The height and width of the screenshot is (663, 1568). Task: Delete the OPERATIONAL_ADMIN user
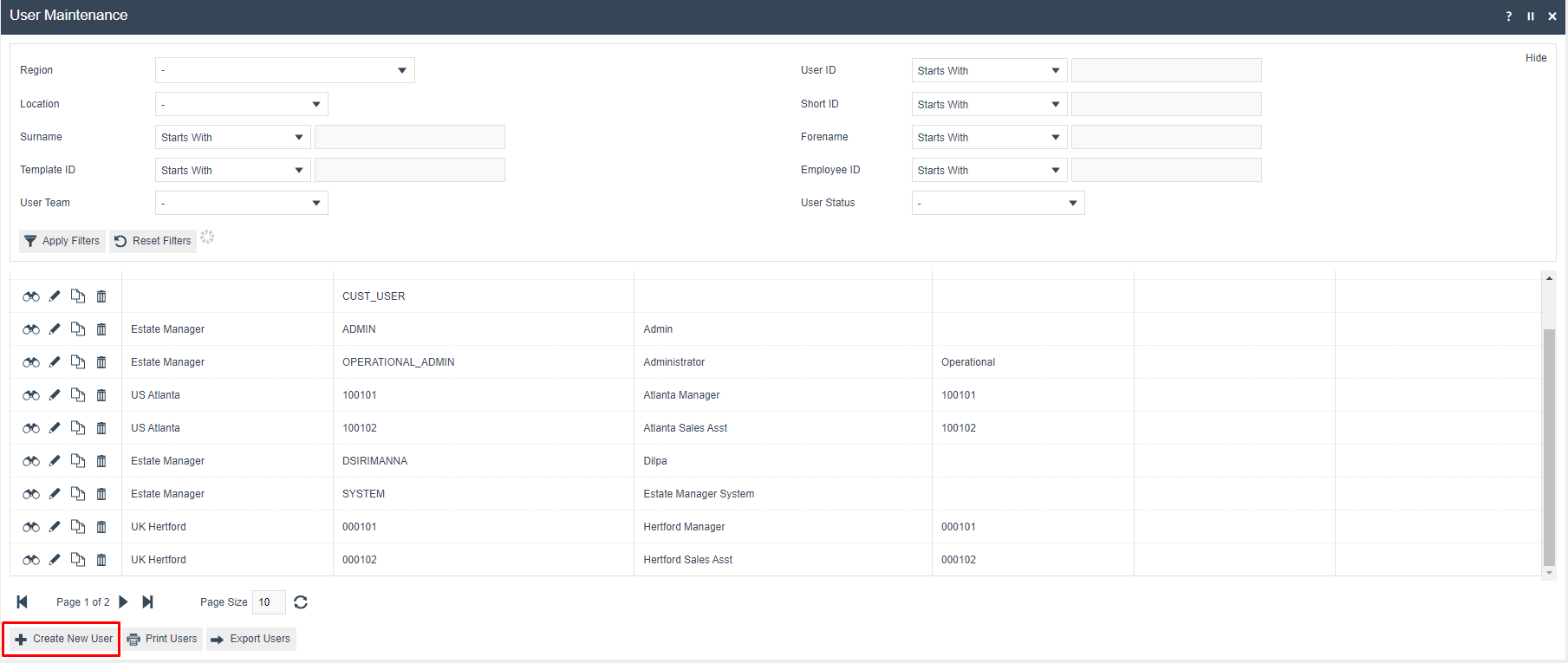[x=101, y=362]
